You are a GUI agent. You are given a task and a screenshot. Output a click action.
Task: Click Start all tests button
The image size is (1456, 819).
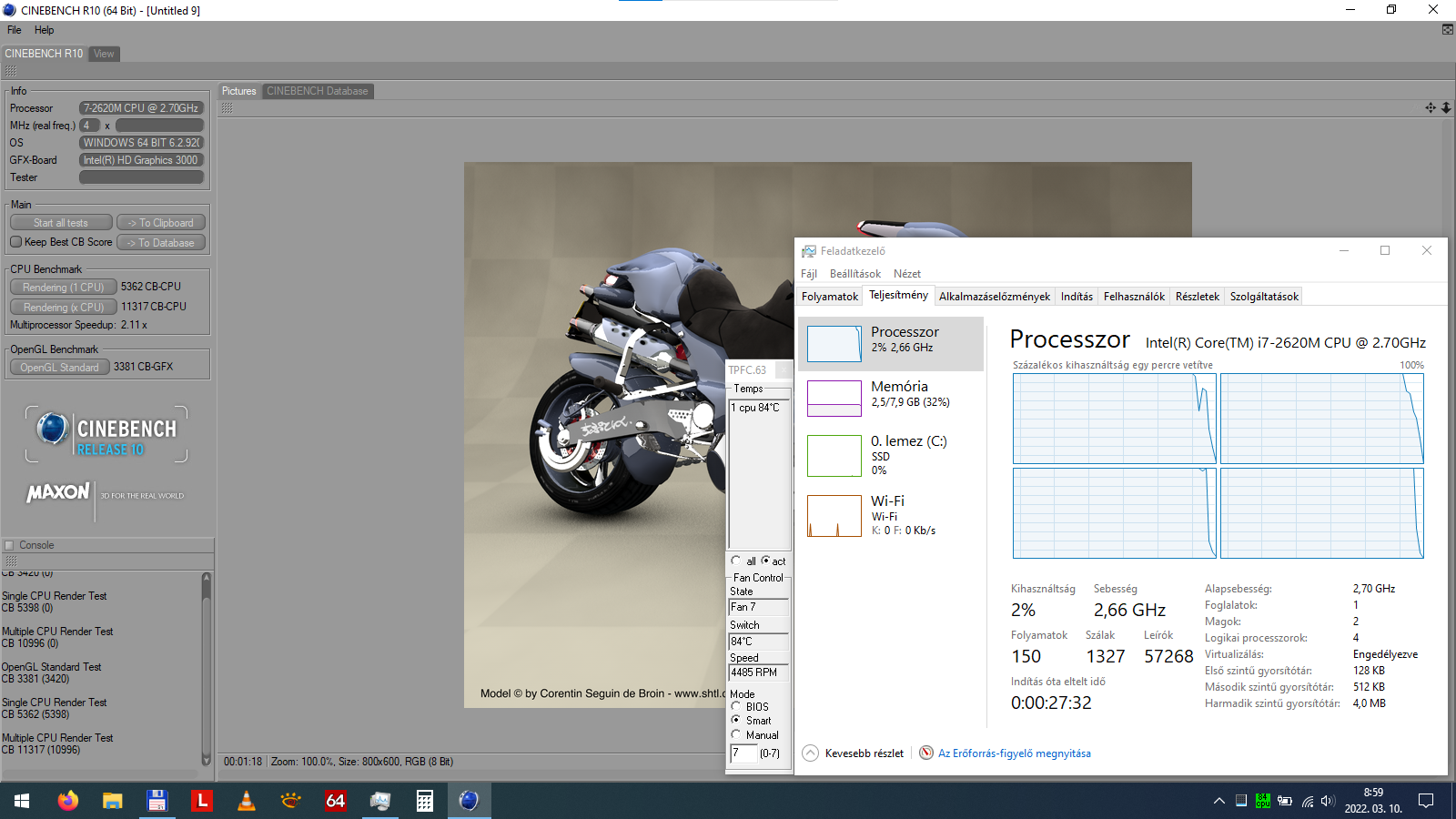[x=61, y=223]
